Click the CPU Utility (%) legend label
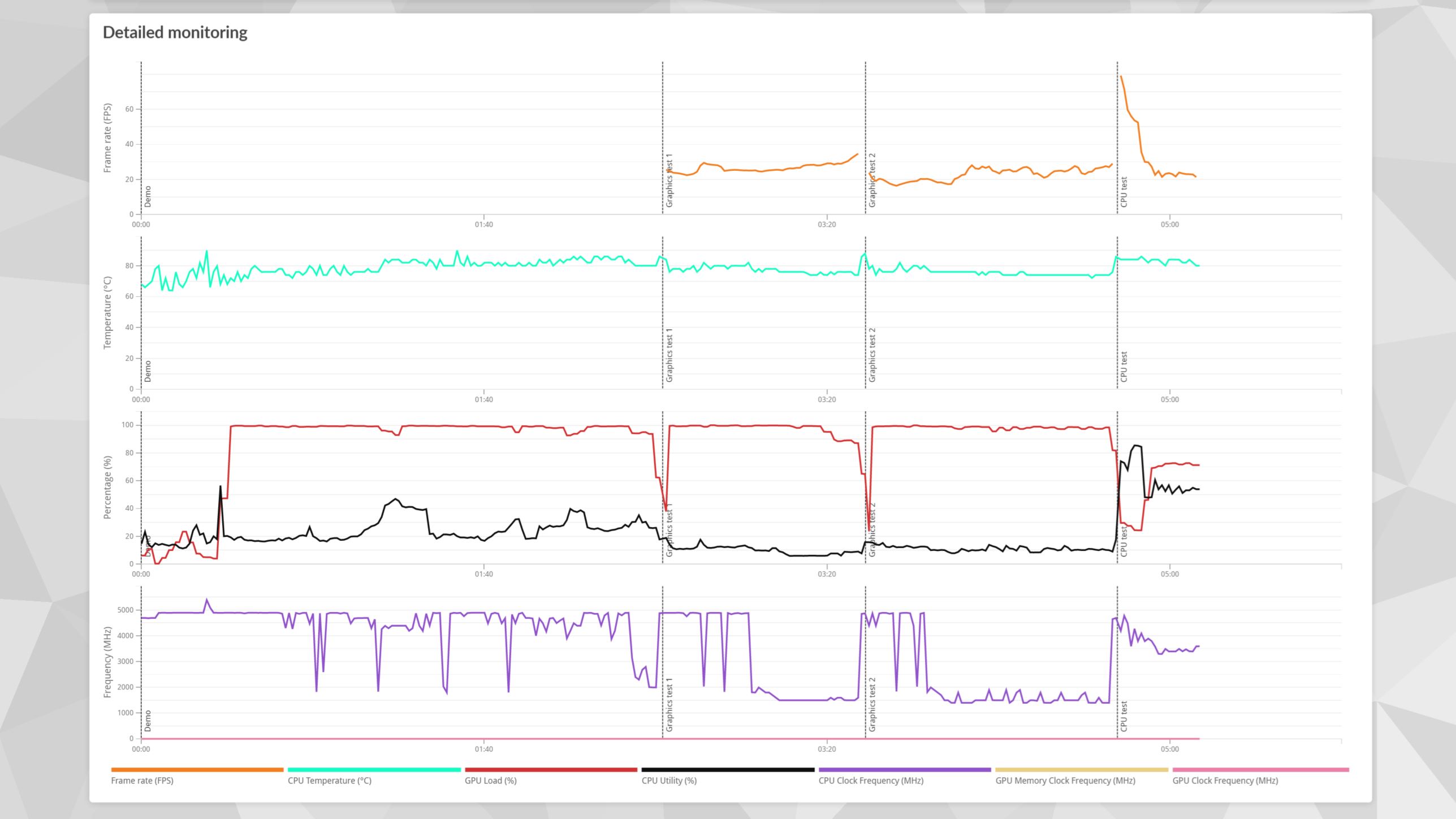 point(669,781)
